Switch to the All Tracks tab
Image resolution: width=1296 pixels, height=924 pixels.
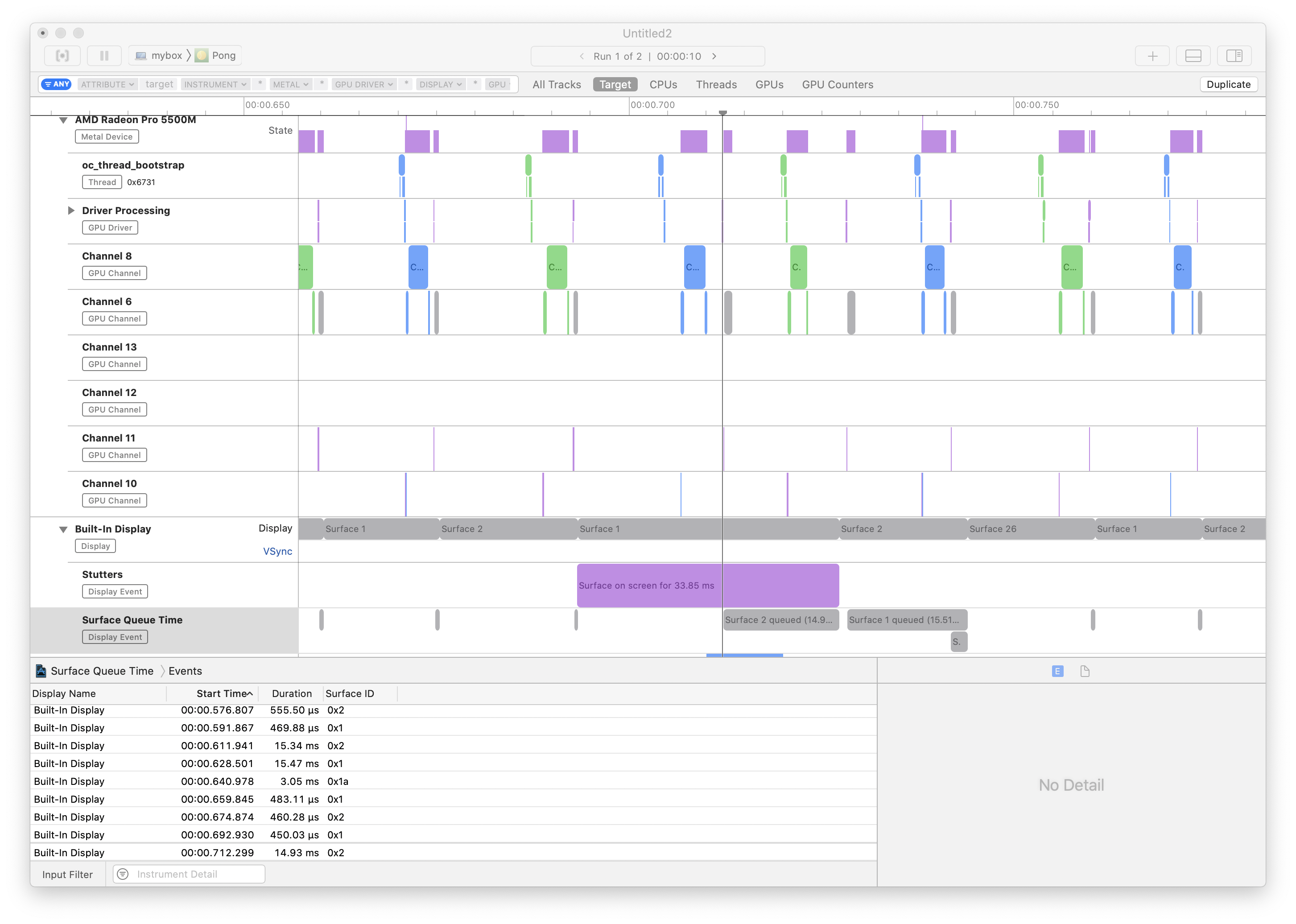(557, 84)
